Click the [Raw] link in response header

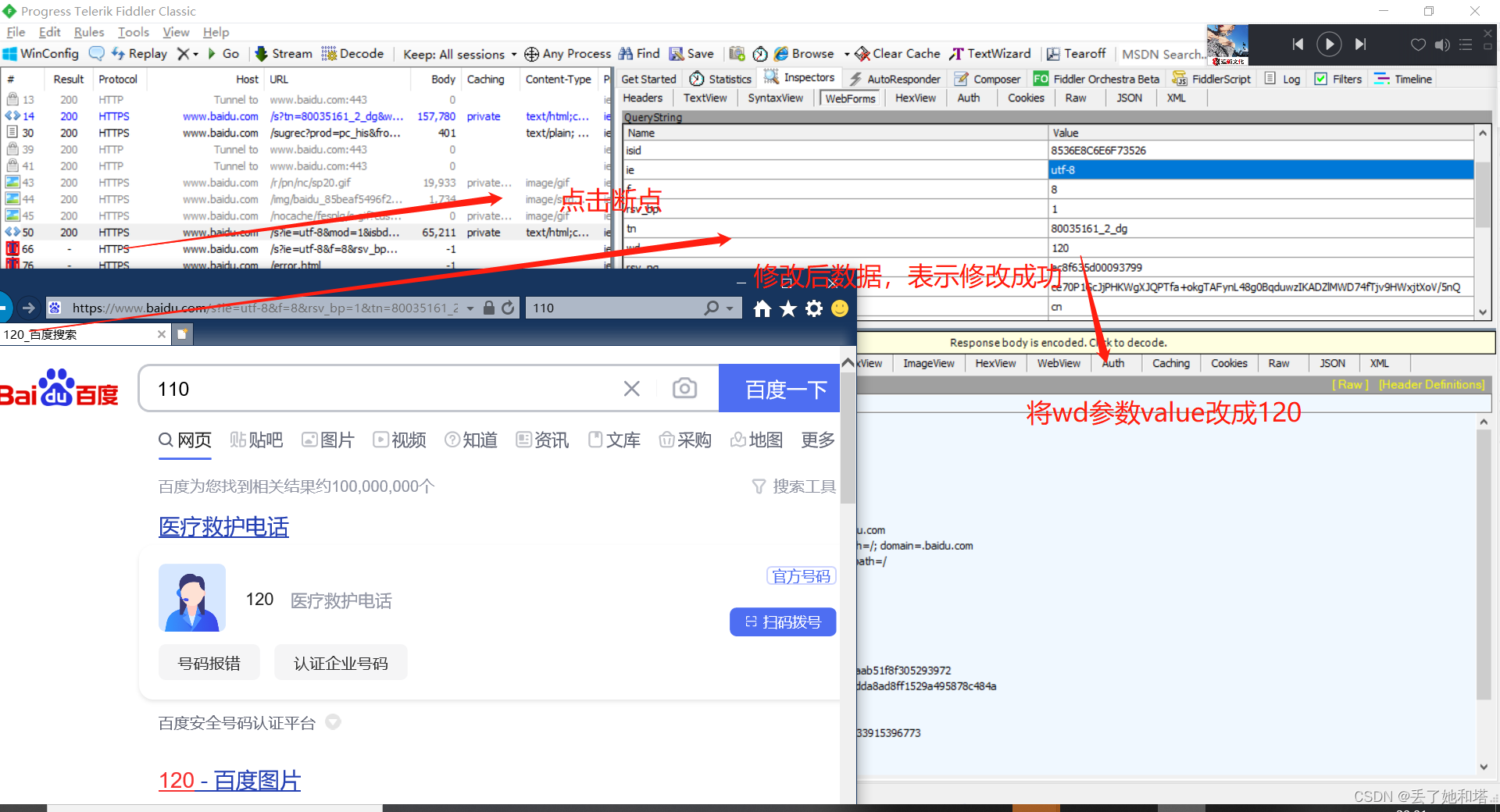pyautogui.click(x=1350, y=384)
